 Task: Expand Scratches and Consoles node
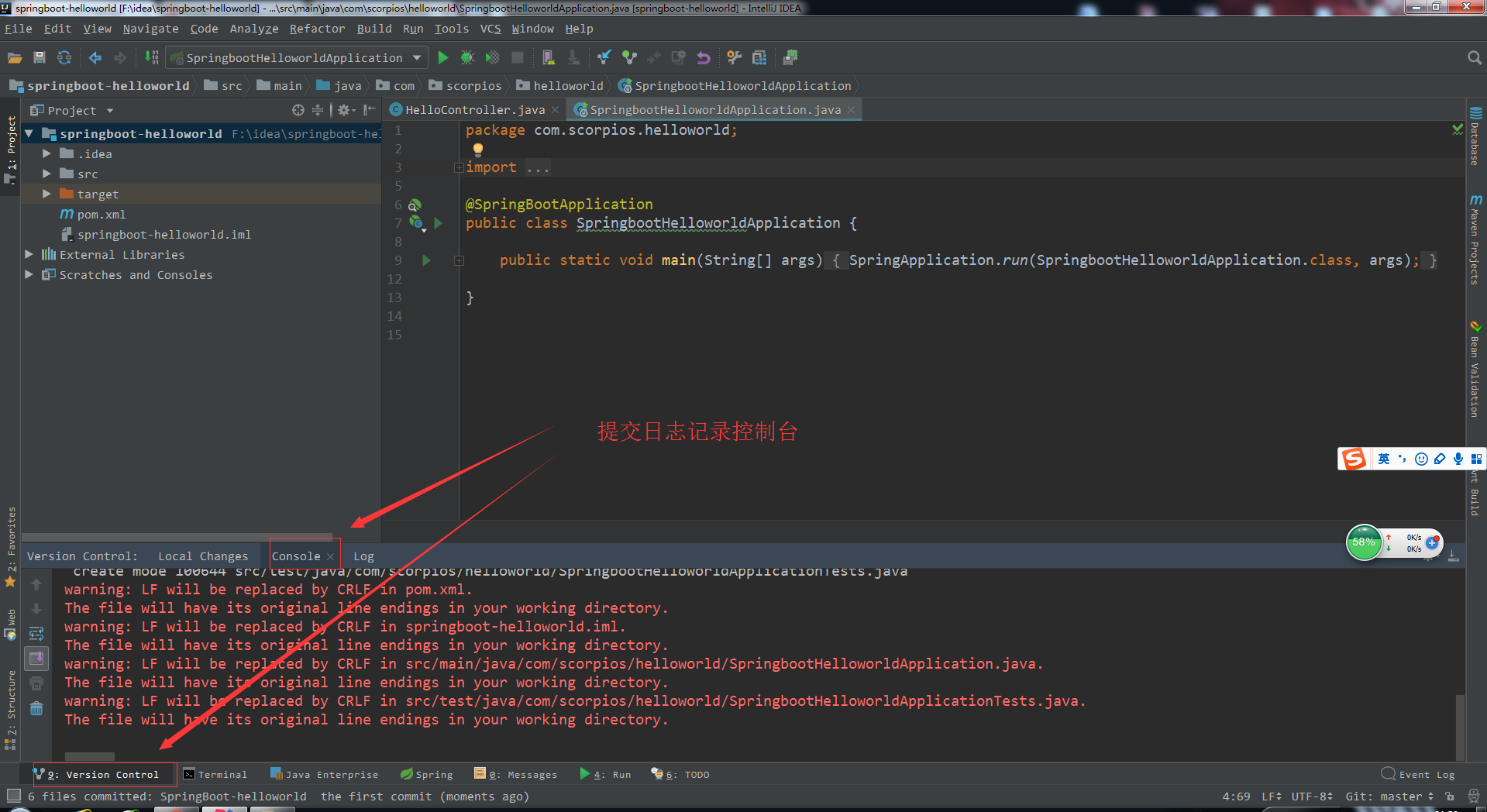(29, 274)
